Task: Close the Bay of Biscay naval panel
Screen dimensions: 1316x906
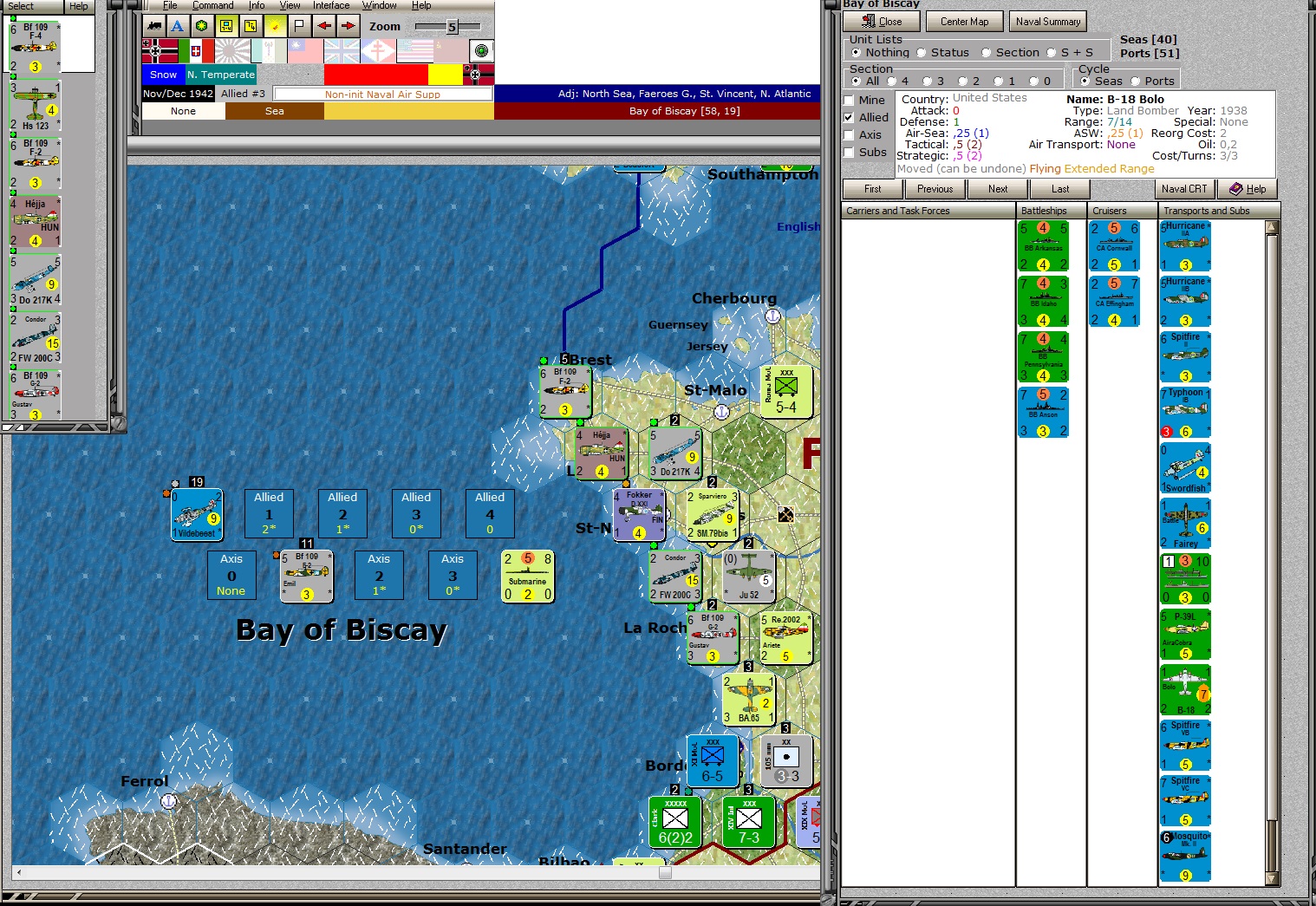Action: 882,22
